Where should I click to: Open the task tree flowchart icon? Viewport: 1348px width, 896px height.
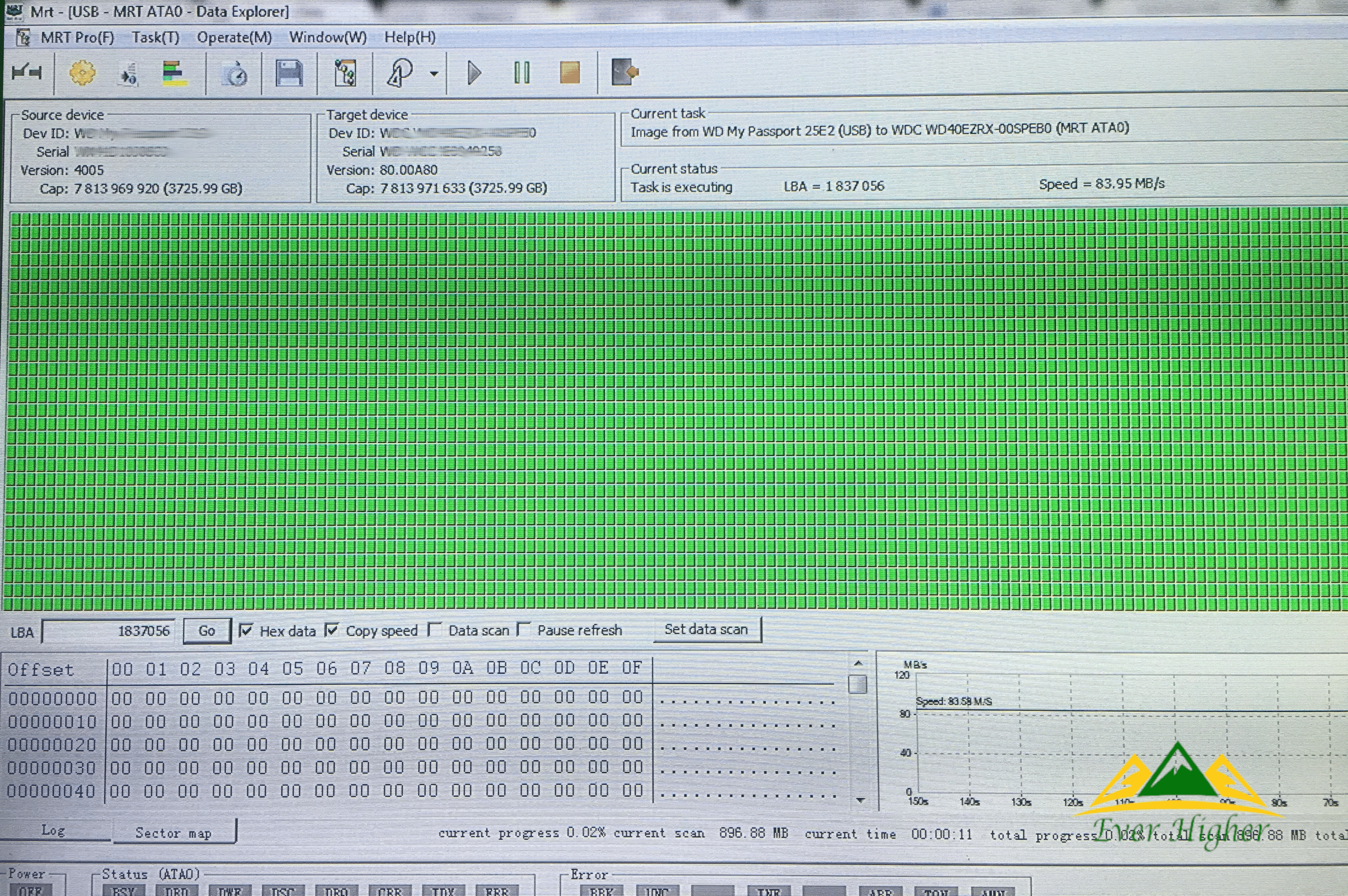(345, 73)
